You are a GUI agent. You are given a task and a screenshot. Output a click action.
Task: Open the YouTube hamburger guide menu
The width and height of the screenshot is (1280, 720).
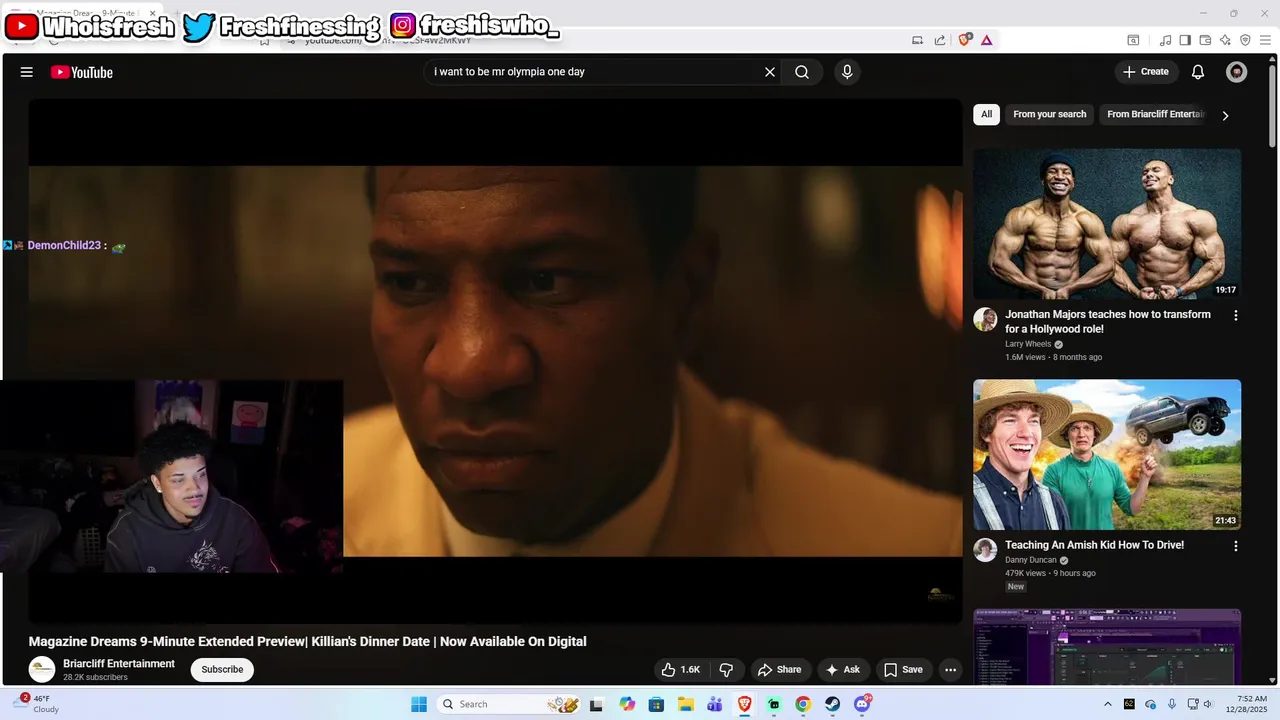pos(27,72)
